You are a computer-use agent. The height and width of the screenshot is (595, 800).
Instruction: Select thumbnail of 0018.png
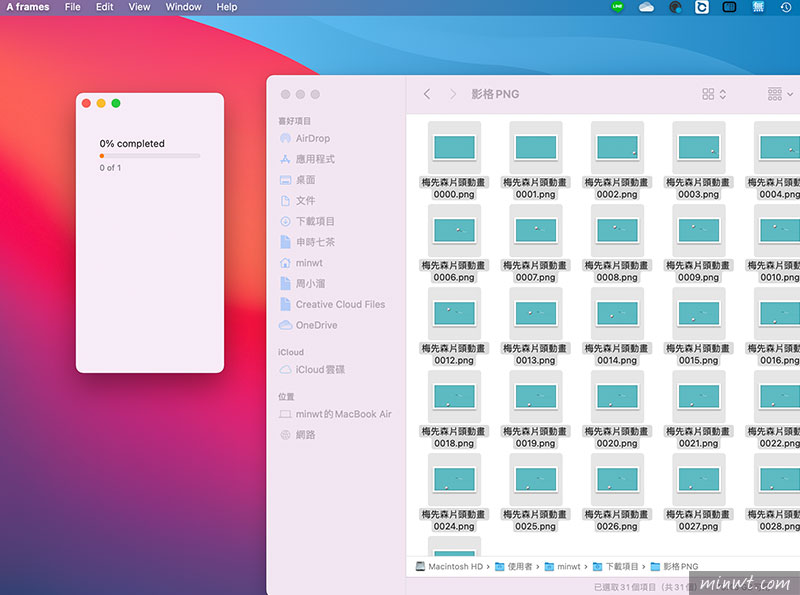coord(454,396)
